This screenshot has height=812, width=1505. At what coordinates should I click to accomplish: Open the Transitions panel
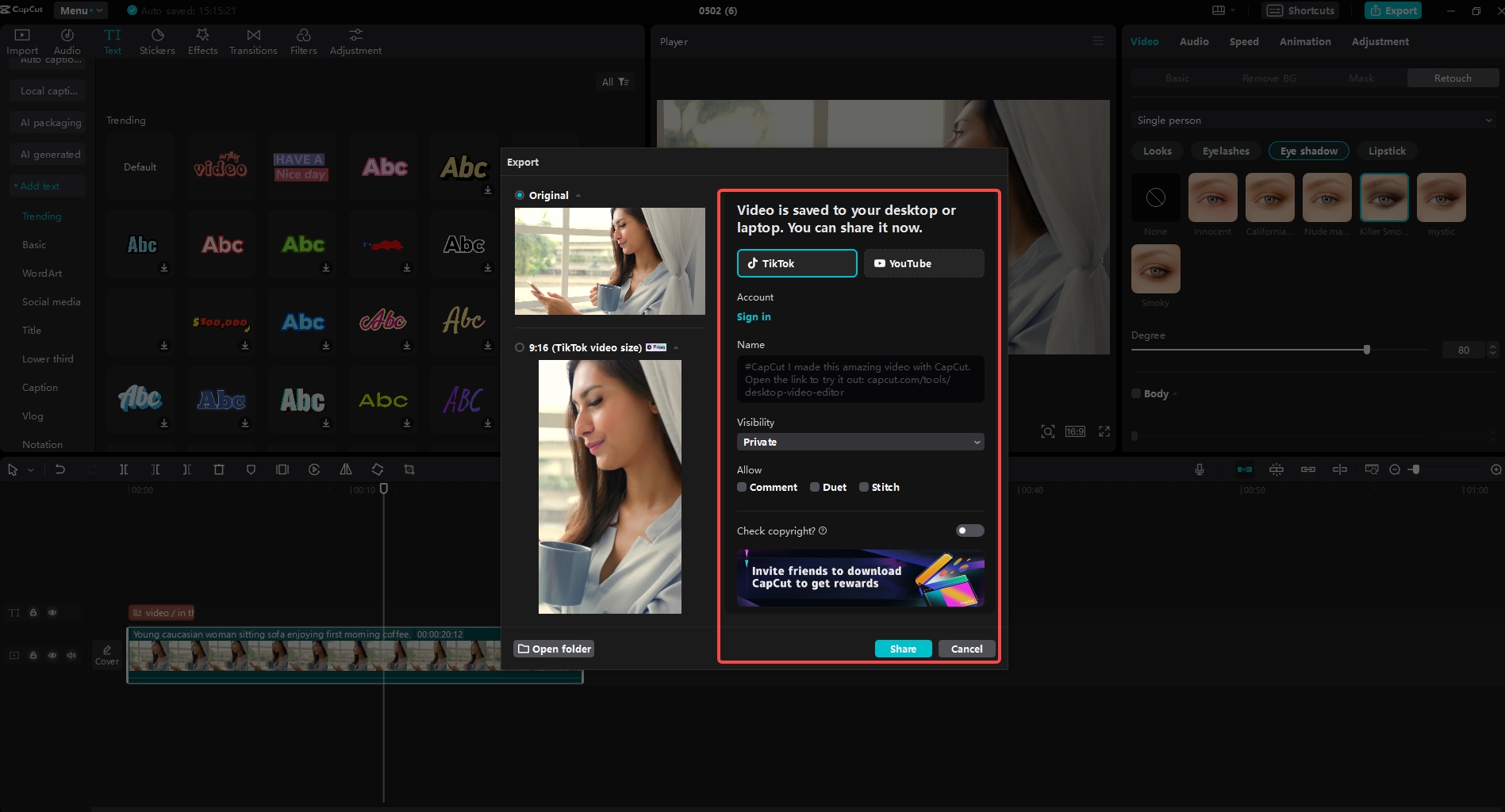coord(253,40)
